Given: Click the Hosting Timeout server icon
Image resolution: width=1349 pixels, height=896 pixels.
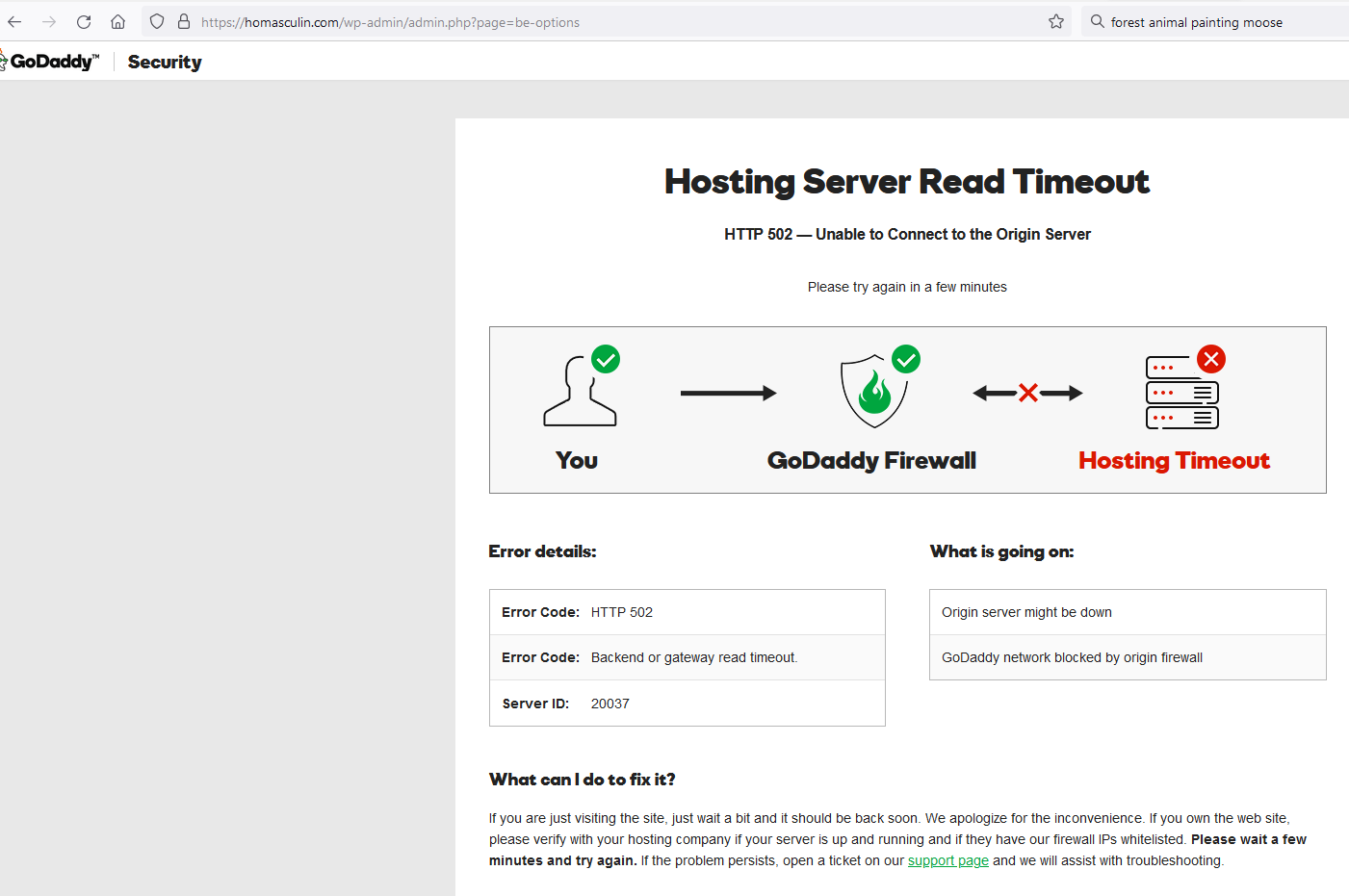Looking at the screenshot, I should click(x=1182, y=393).
